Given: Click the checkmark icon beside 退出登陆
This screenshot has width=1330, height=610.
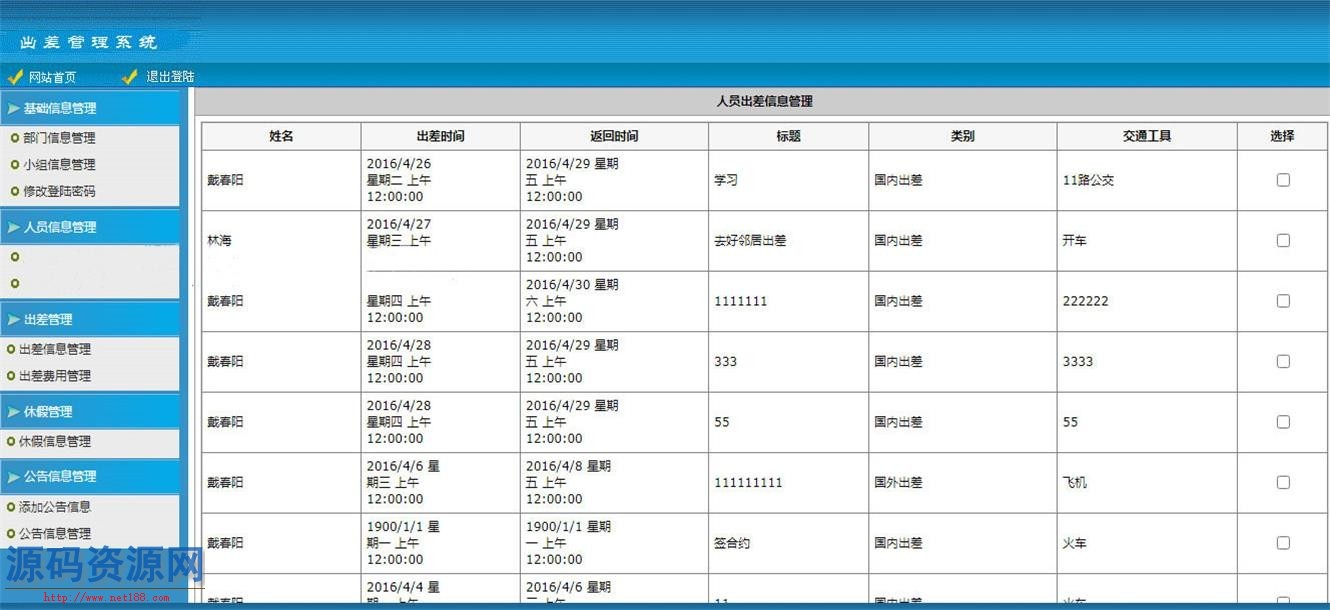Looking at the screenshot, I should pos(130,77).
